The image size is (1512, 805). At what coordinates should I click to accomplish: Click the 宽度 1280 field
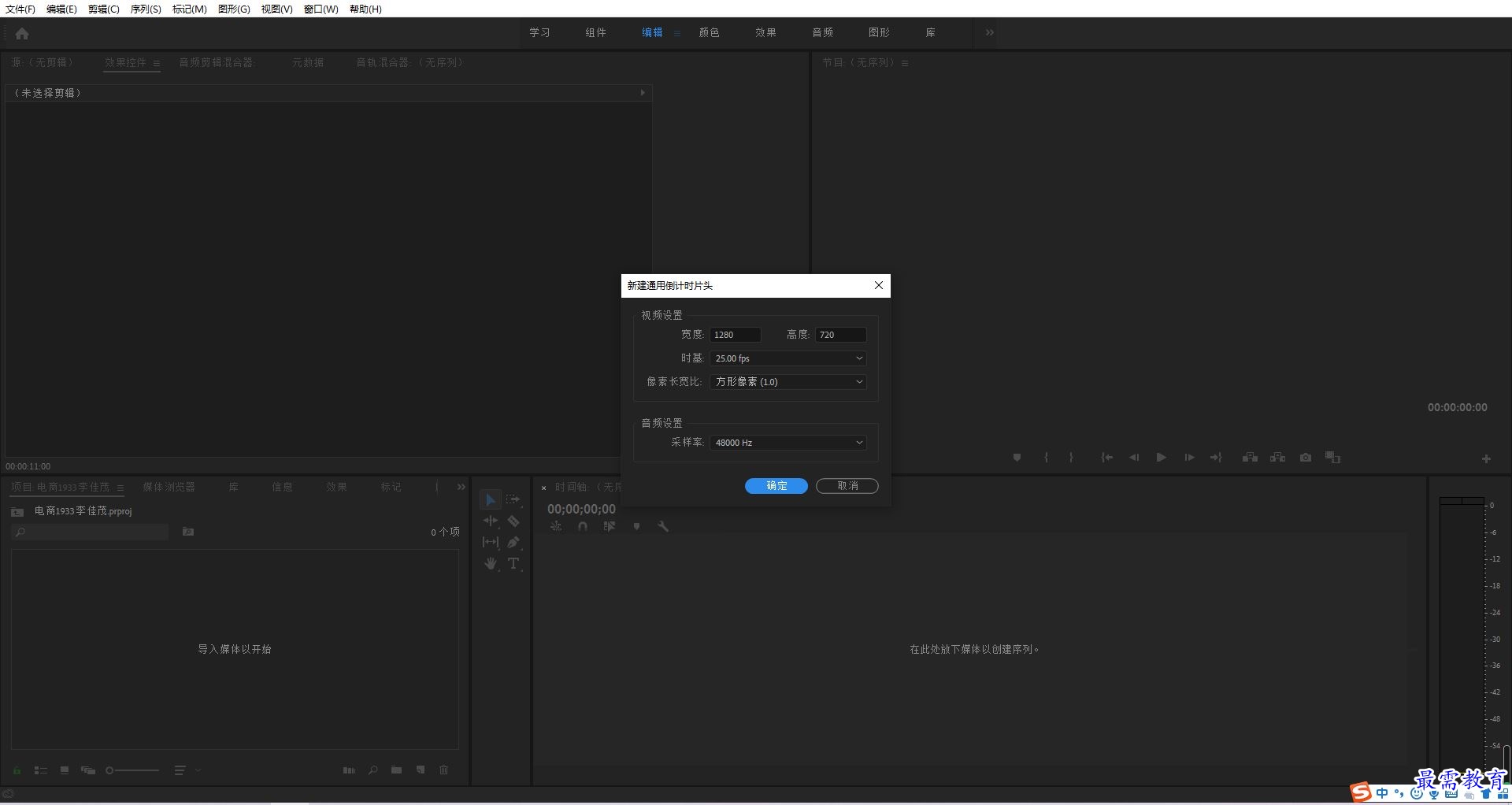click(736, 335)
